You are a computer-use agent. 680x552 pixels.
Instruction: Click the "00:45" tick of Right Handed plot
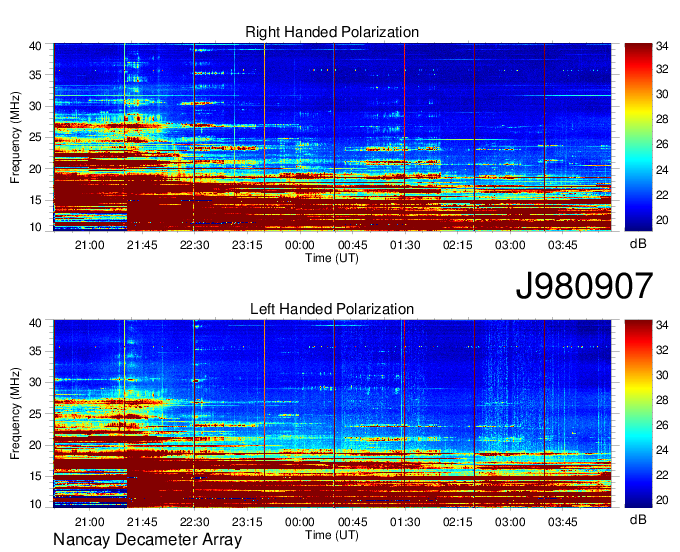(x=352, y=245)
